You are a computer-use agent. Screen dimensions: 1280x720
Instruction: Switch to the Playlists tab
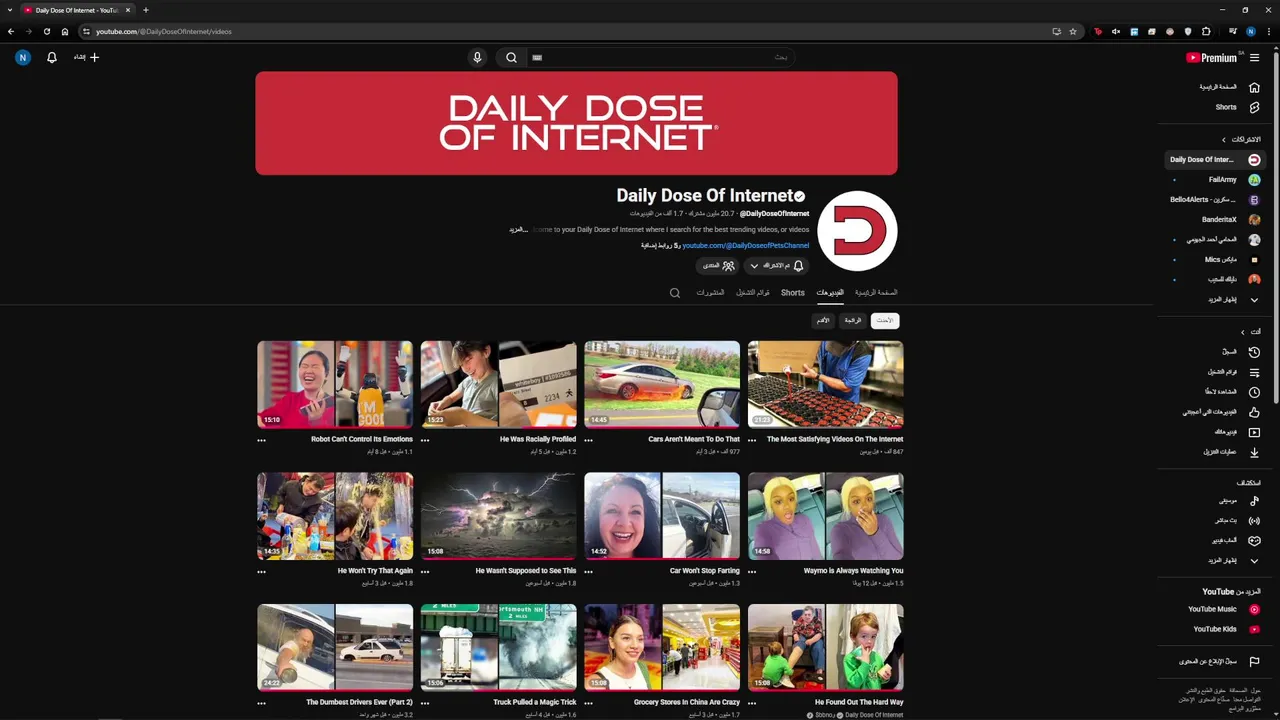753,293
